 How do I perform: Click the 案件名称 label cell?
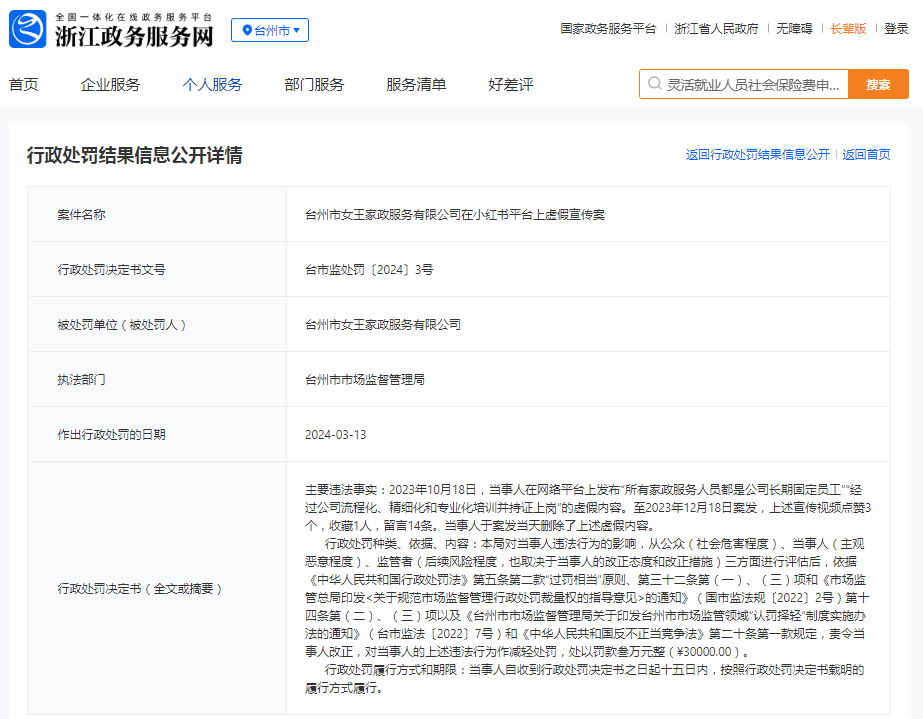[157, 214]
